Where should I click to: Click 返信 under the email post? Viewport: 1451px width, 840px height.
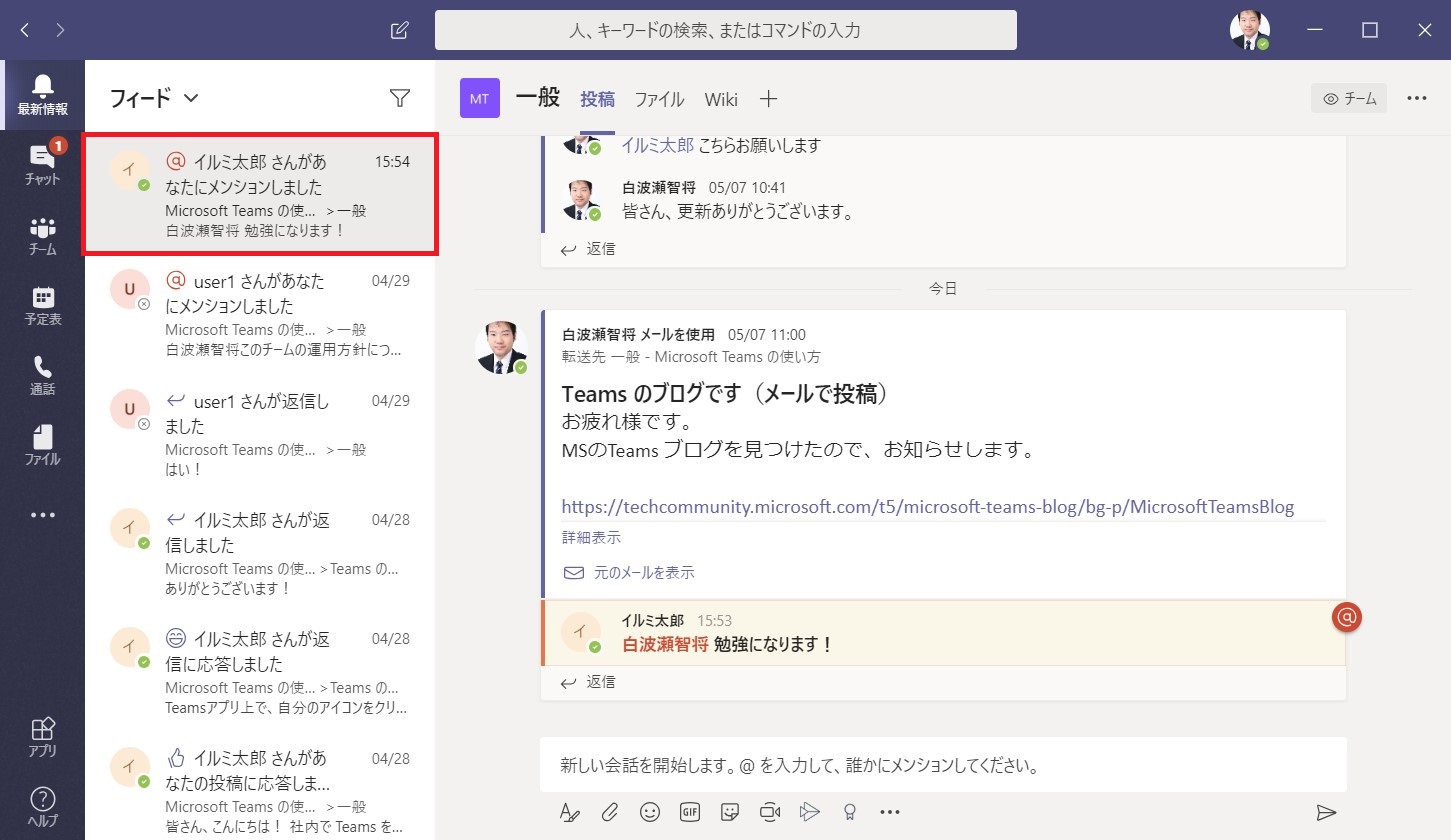(589, 682)
